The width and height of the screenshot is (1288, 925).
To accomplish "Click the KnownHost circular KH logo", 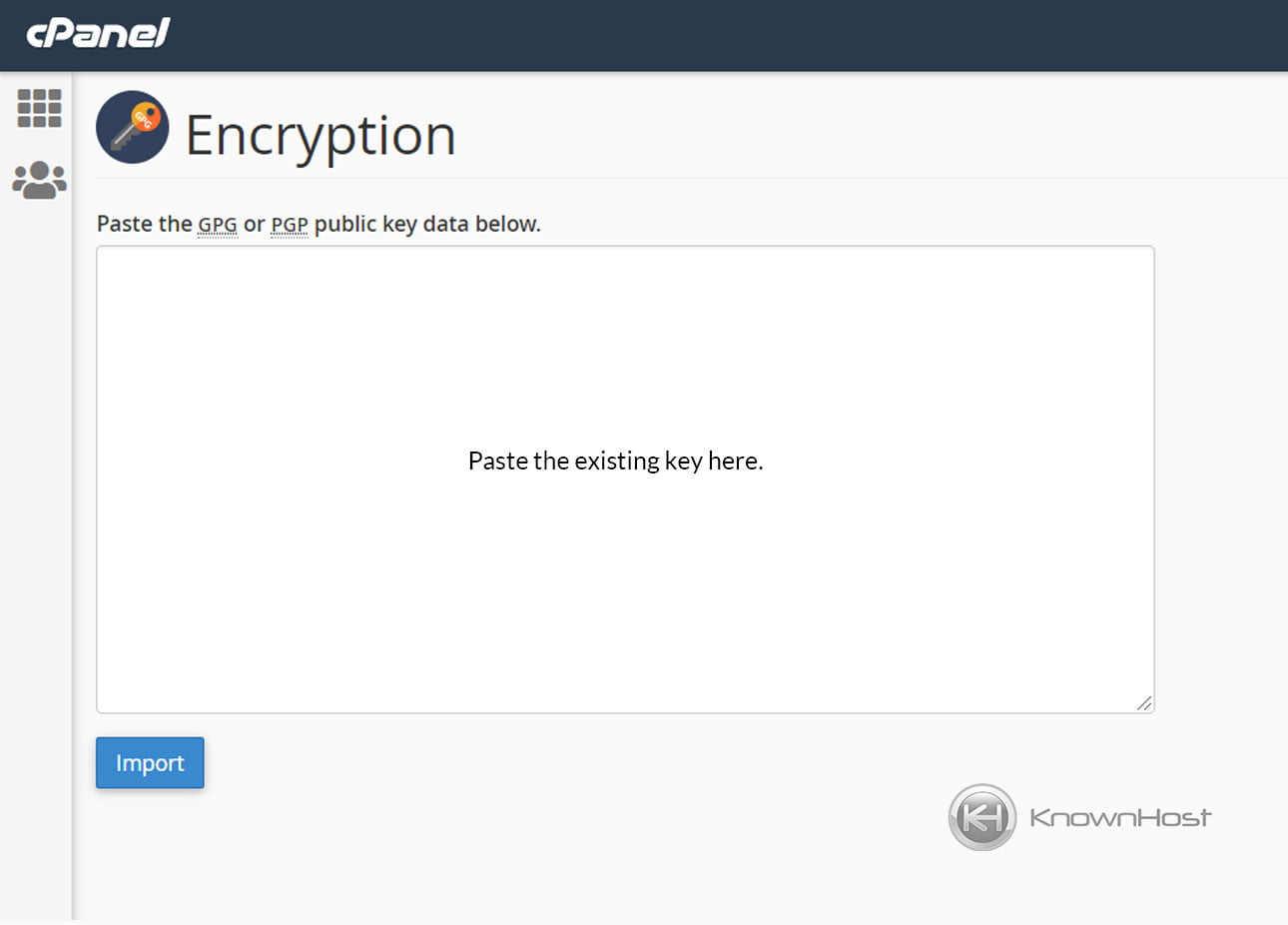I will [x=981, y=817].
